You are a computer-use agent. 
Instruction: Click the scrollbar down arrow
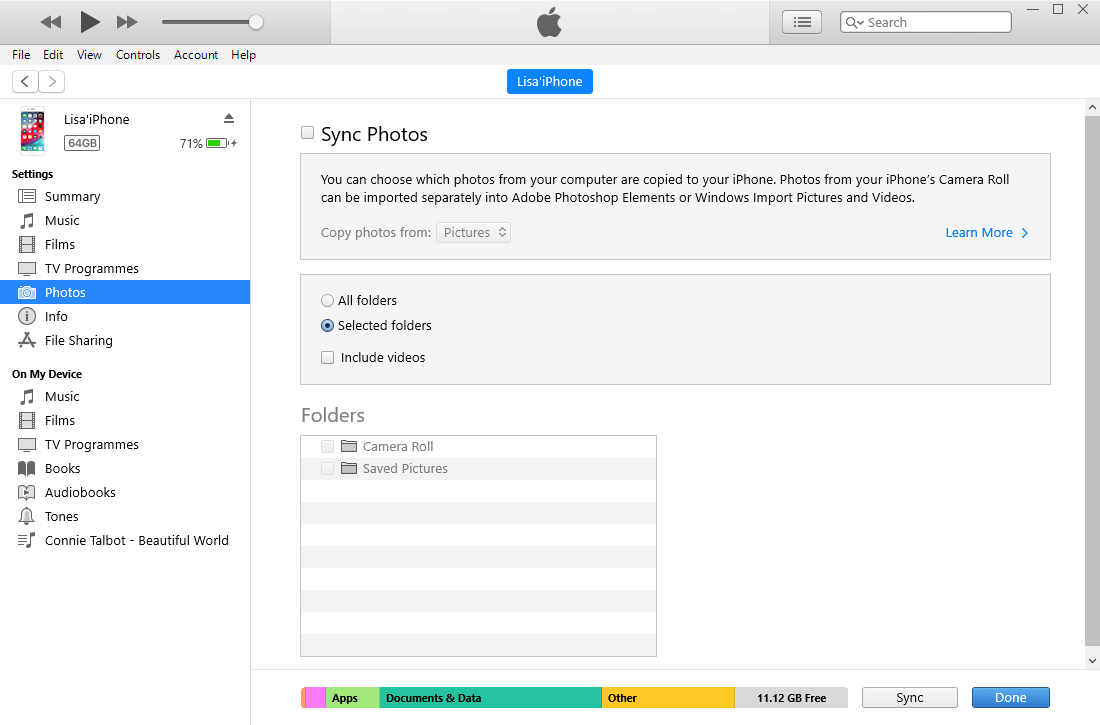[x=1092, y=660]
